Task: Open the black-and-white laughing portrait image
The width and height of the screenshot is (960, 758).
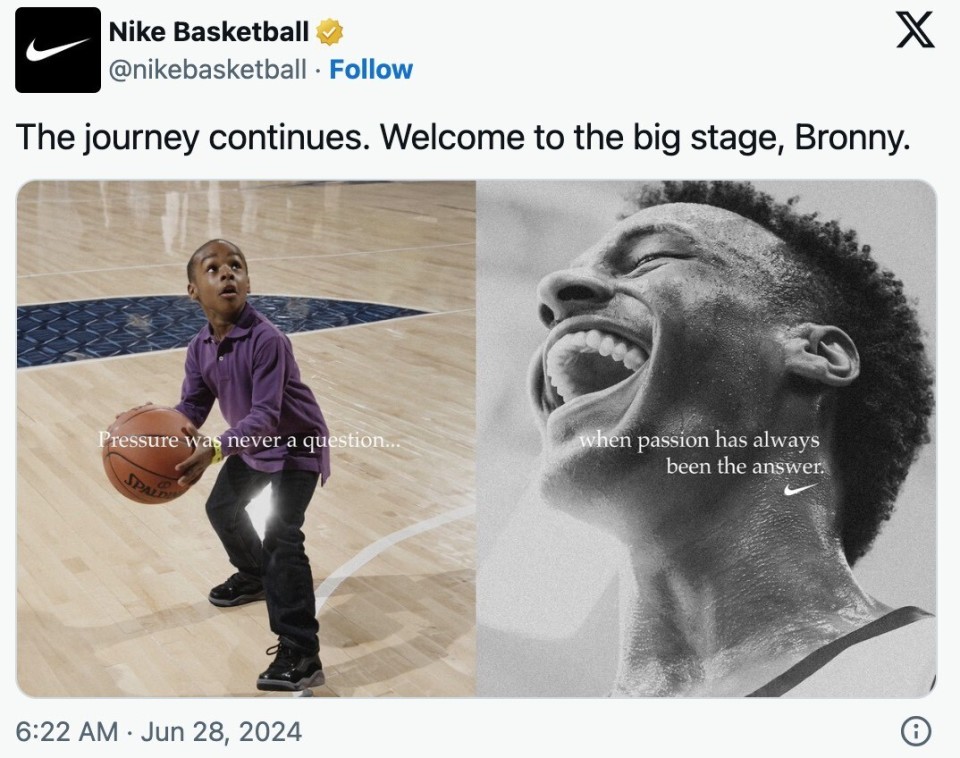Action: 707,438
